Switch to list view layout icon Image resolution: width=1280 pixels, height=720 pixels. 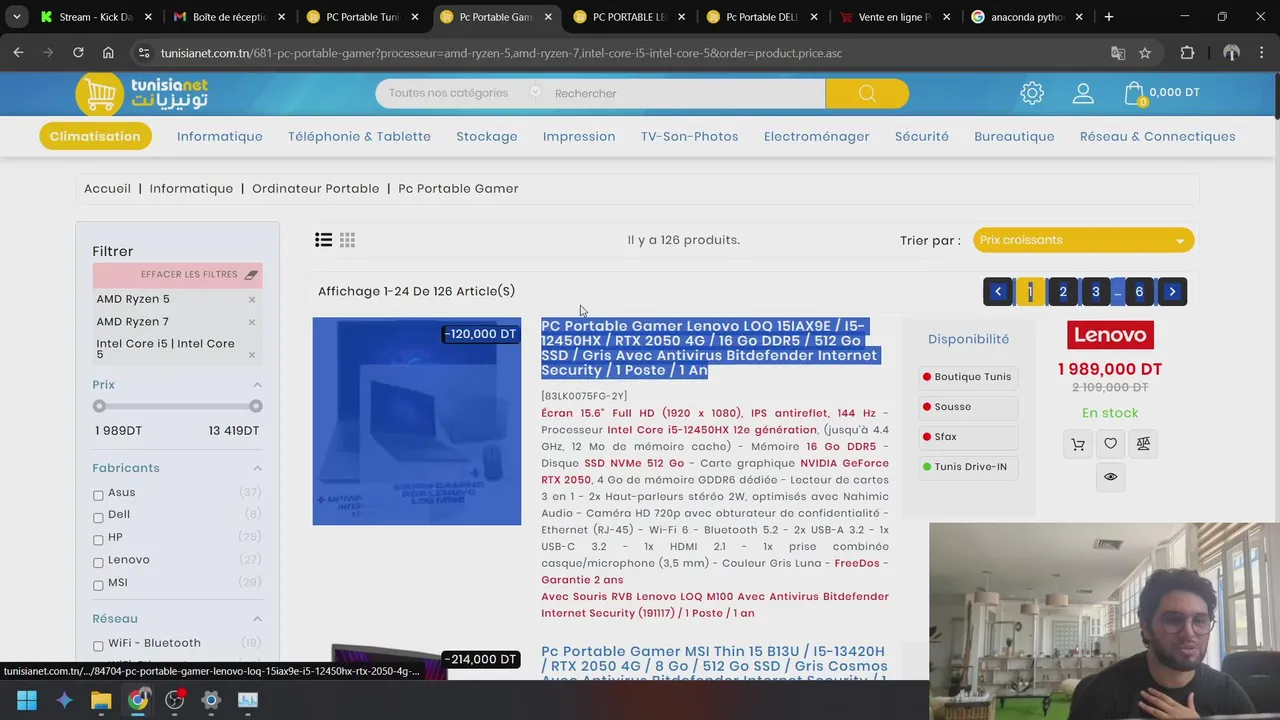323,240
